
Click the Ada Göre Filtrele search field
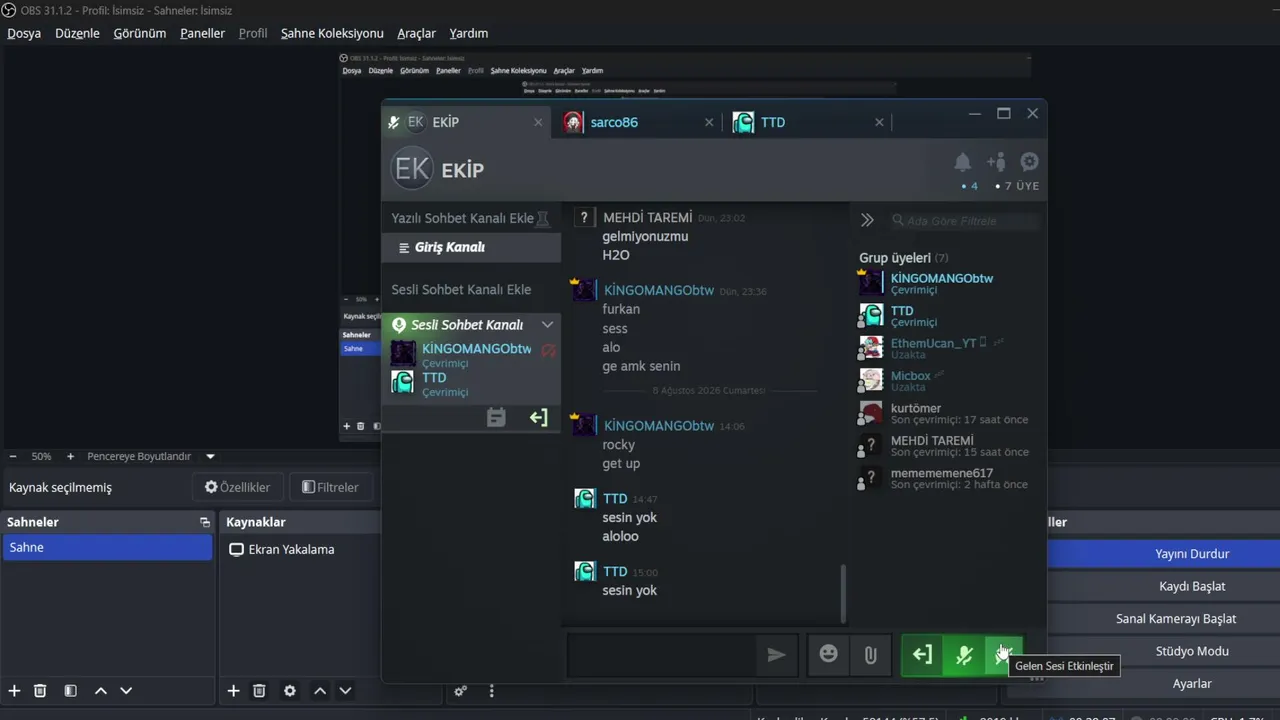click(x=965, y=220)
